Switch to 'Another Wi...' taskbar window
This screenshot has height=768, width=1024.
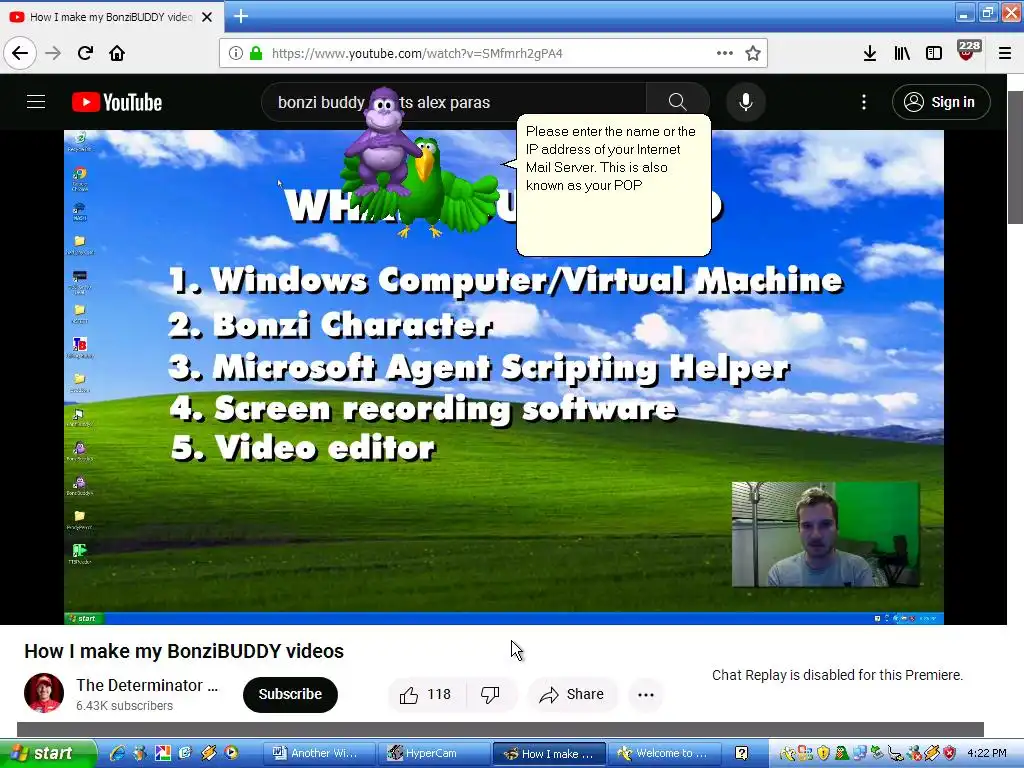320,754
